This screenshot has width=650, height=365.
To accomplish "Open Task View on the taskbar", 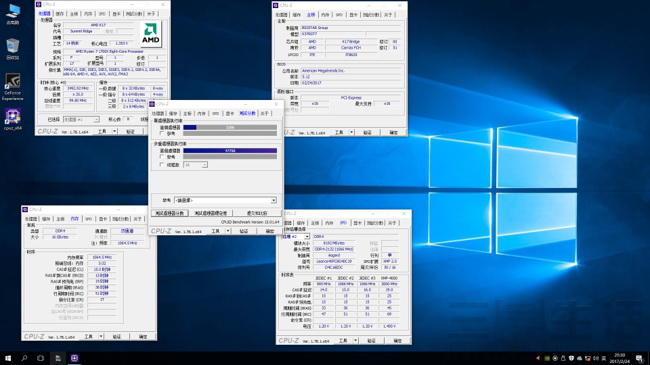I will coord(40,358).
